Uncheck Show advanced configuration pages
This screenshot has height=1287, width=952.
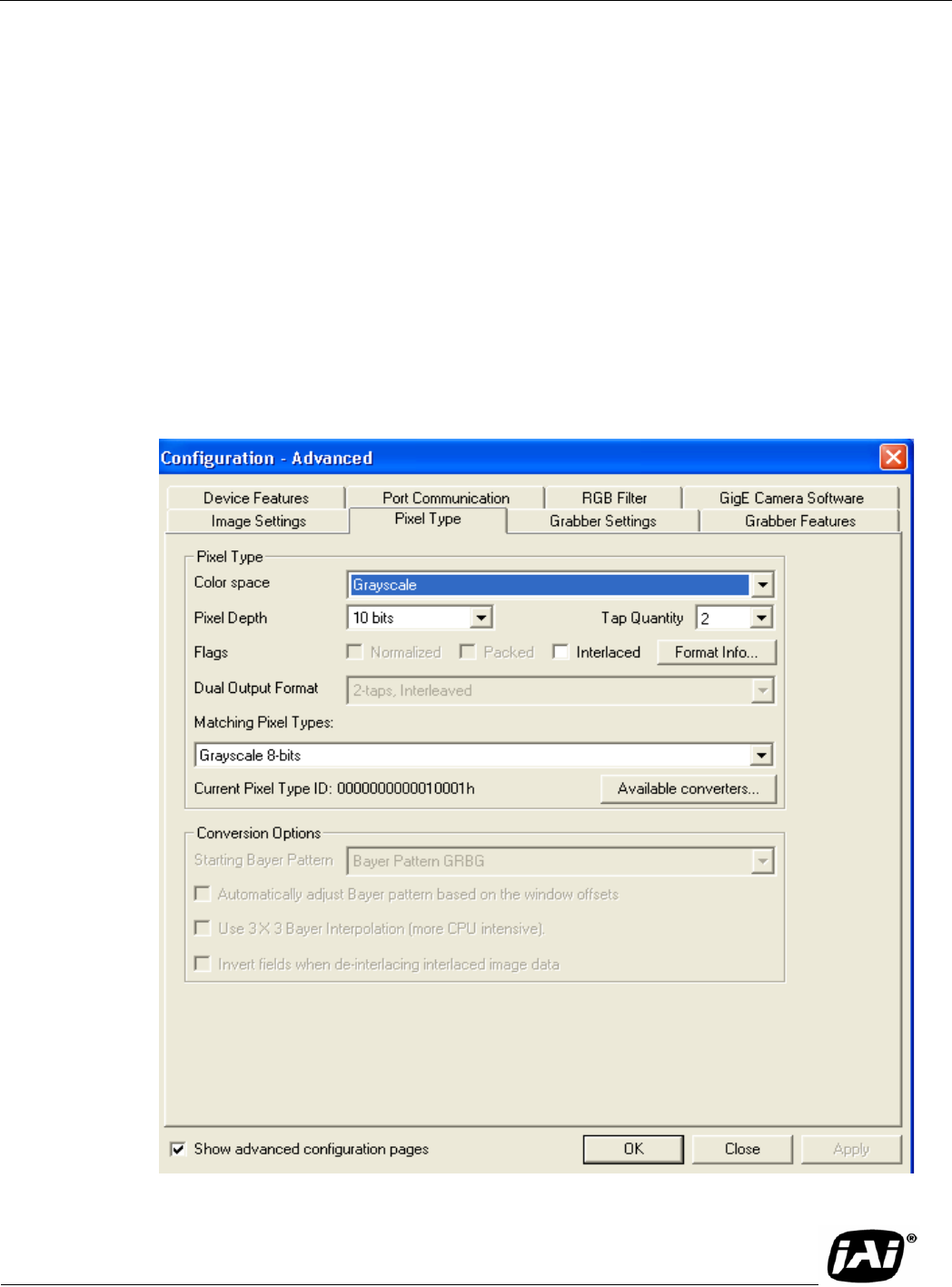pyautogui.click(x=178, y=1149)
